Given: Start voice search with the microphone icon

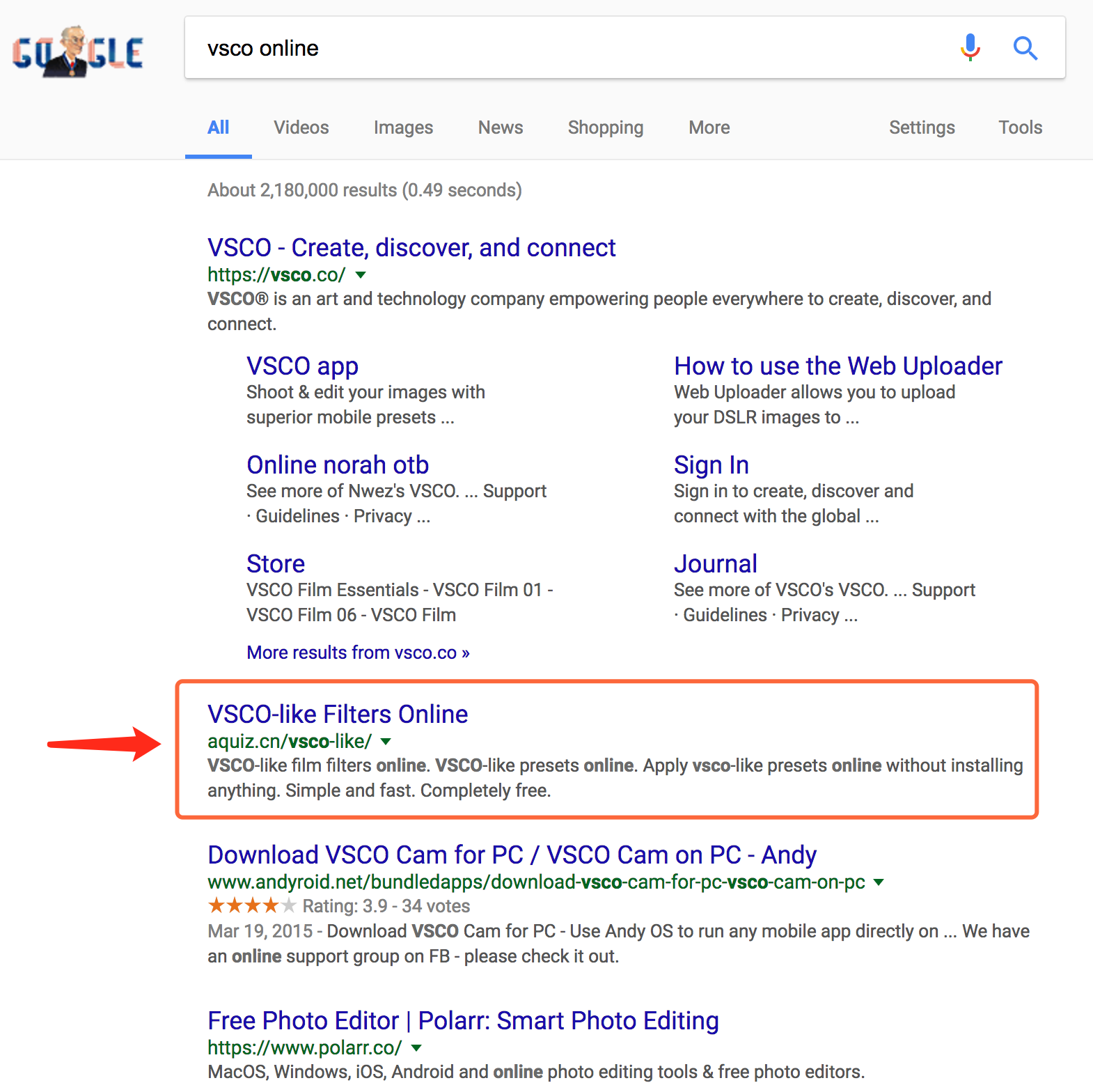Looking at the screenshot, I should click(x=970, y=48).
